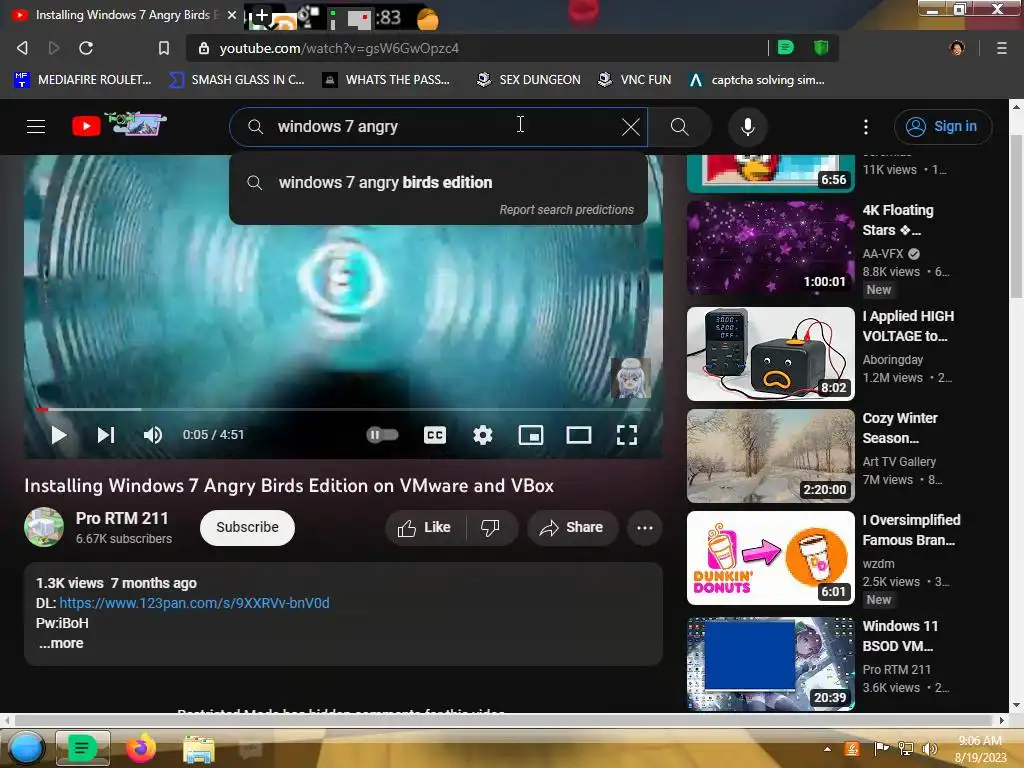Open the WHATS THE PASS... bookmark
Screen dimensions: 1024x768
coord(386,80)
